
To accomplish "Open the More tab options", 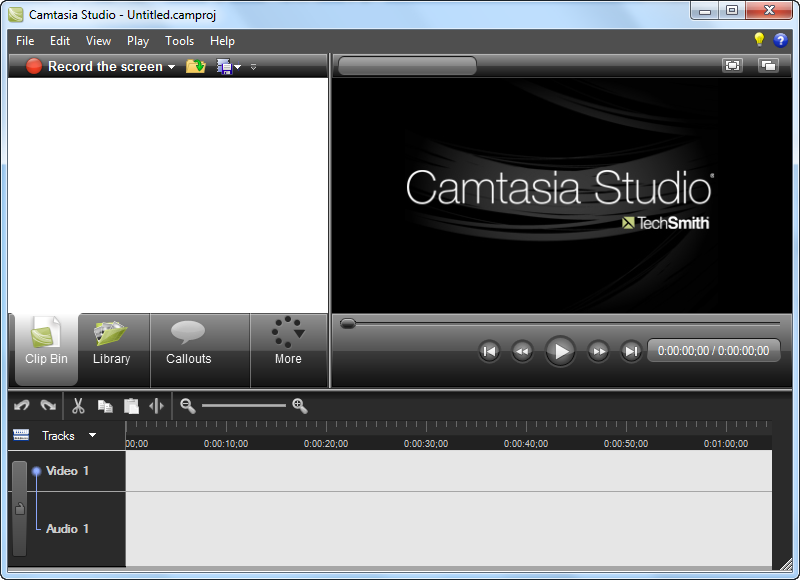I will tap(288, 349).
